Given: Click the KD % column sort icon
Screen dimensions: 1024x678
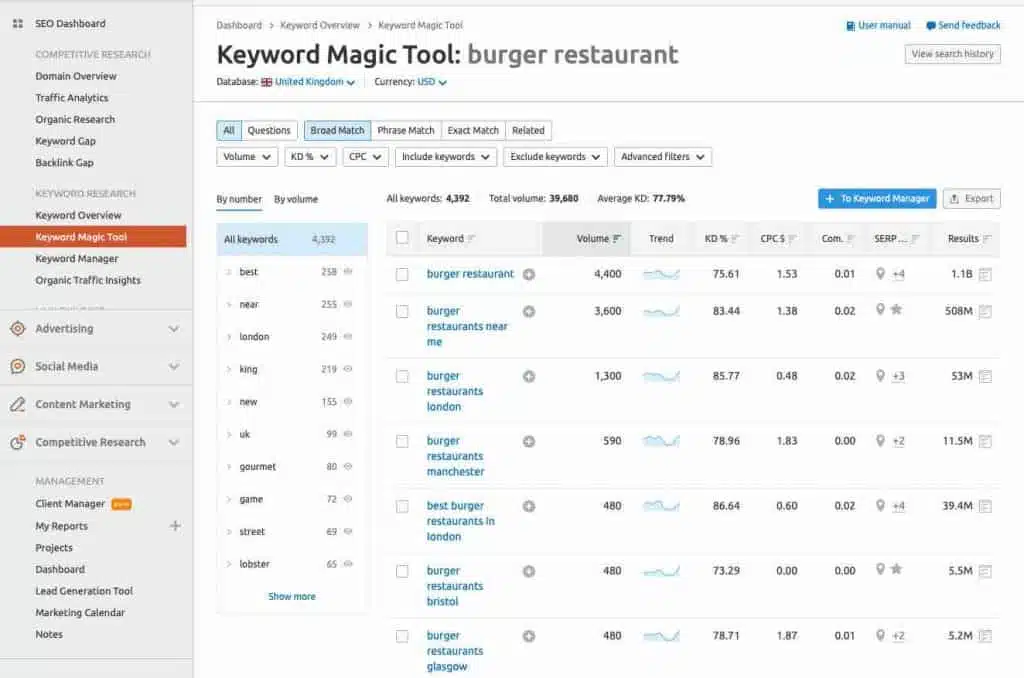Looking at the screenshot, I should tap(735, 239).
